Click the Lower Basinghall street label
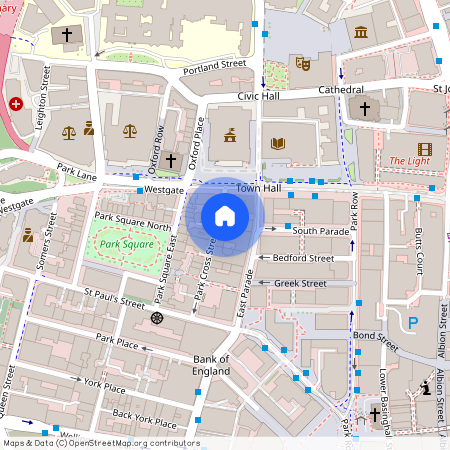The image size is (450, 450). (385, 402)
